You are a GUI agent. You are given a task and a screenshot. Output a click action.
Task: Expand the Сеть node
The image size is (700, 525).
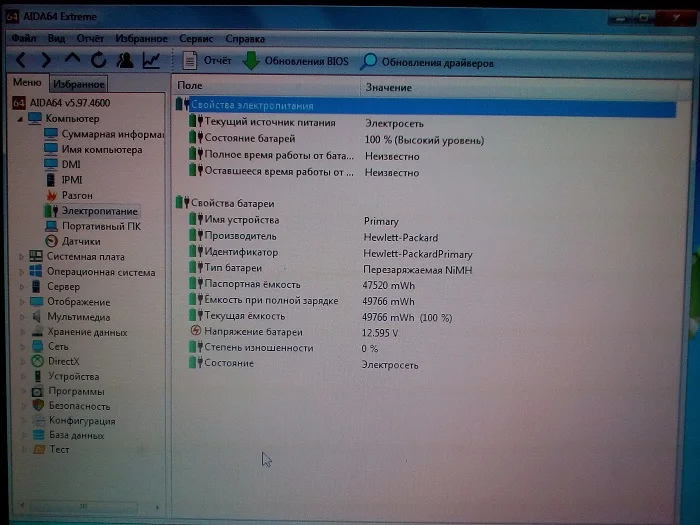point(22,347)
